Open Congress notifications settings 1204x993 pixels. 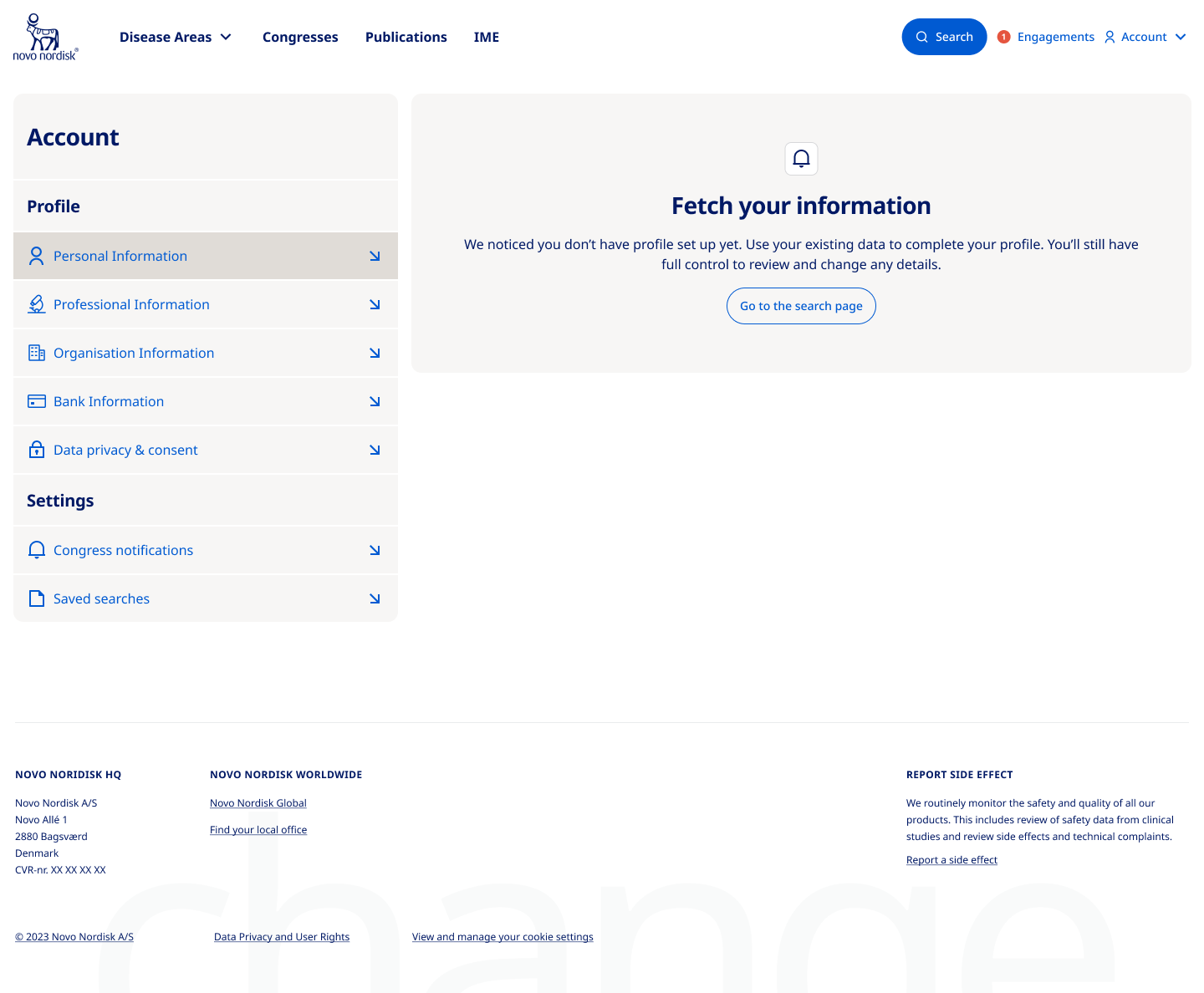[x=206, y=550]
